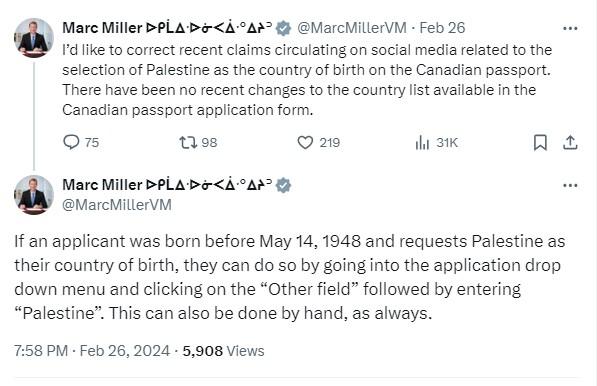Bookmark the first Marc Miller tweet
This screenshot has width=597, height=386.
pos(540,143)
